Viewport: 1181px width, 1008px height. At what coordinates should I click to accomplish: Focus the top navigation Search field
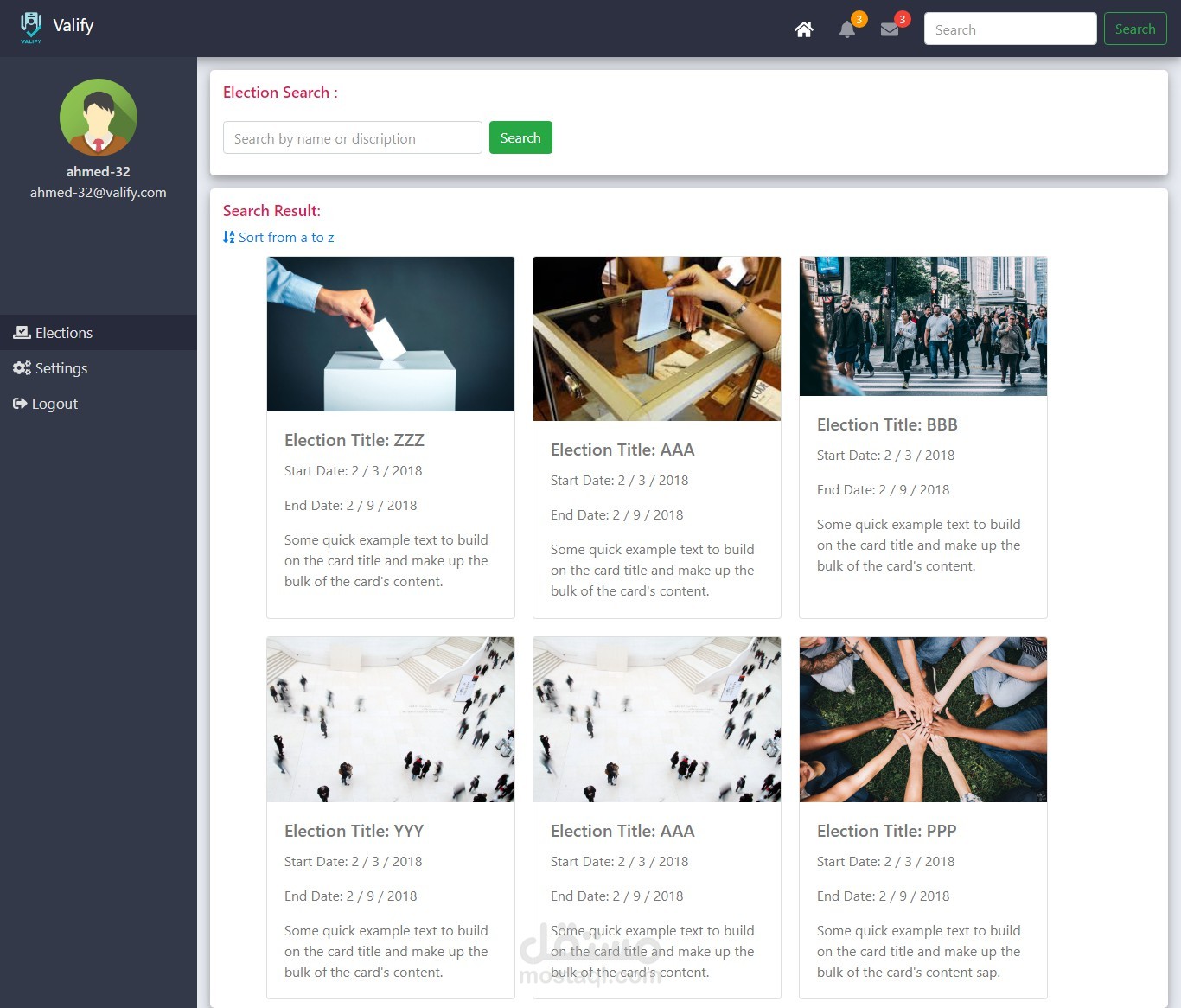1011,29
